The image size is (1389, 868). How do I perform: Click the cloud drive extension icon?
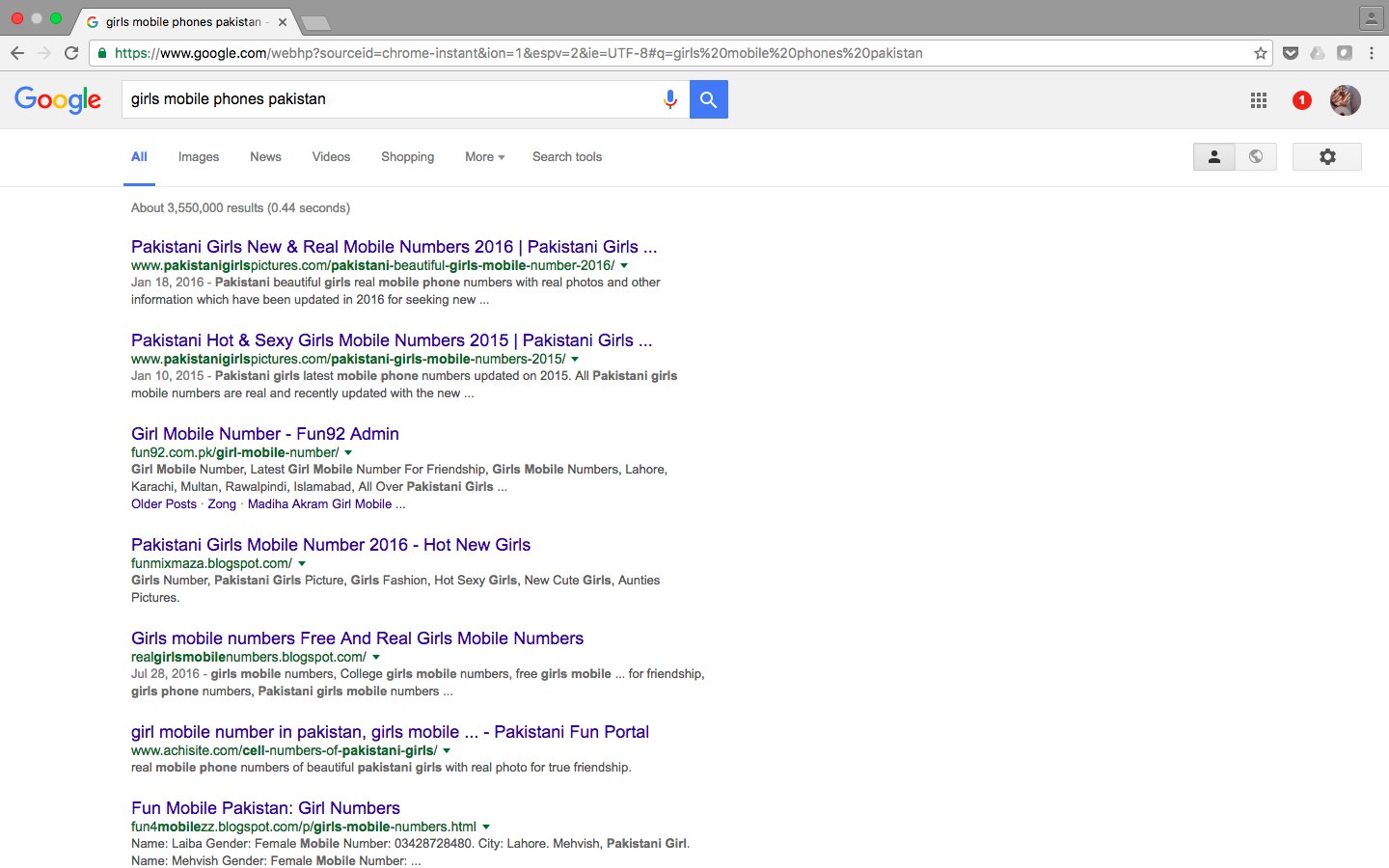tap(1318, 53)
